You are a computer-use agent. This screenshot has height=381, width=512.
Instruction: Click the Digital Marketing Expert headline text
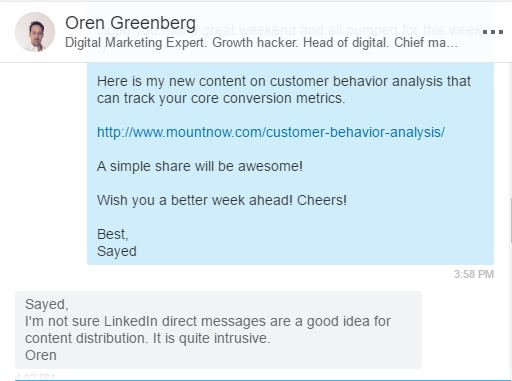[x=261, y=43]
